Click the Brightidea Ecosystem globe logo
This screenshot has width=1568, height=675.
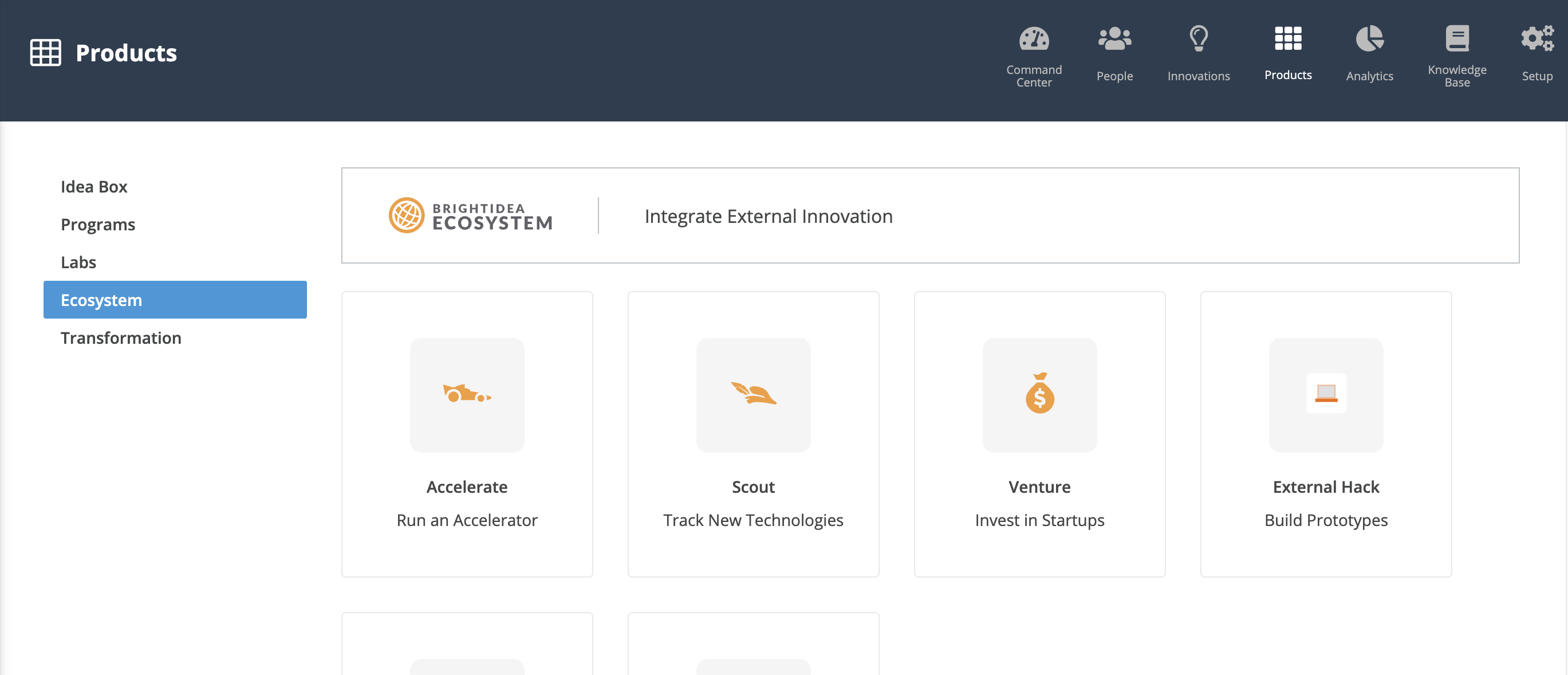406,215
